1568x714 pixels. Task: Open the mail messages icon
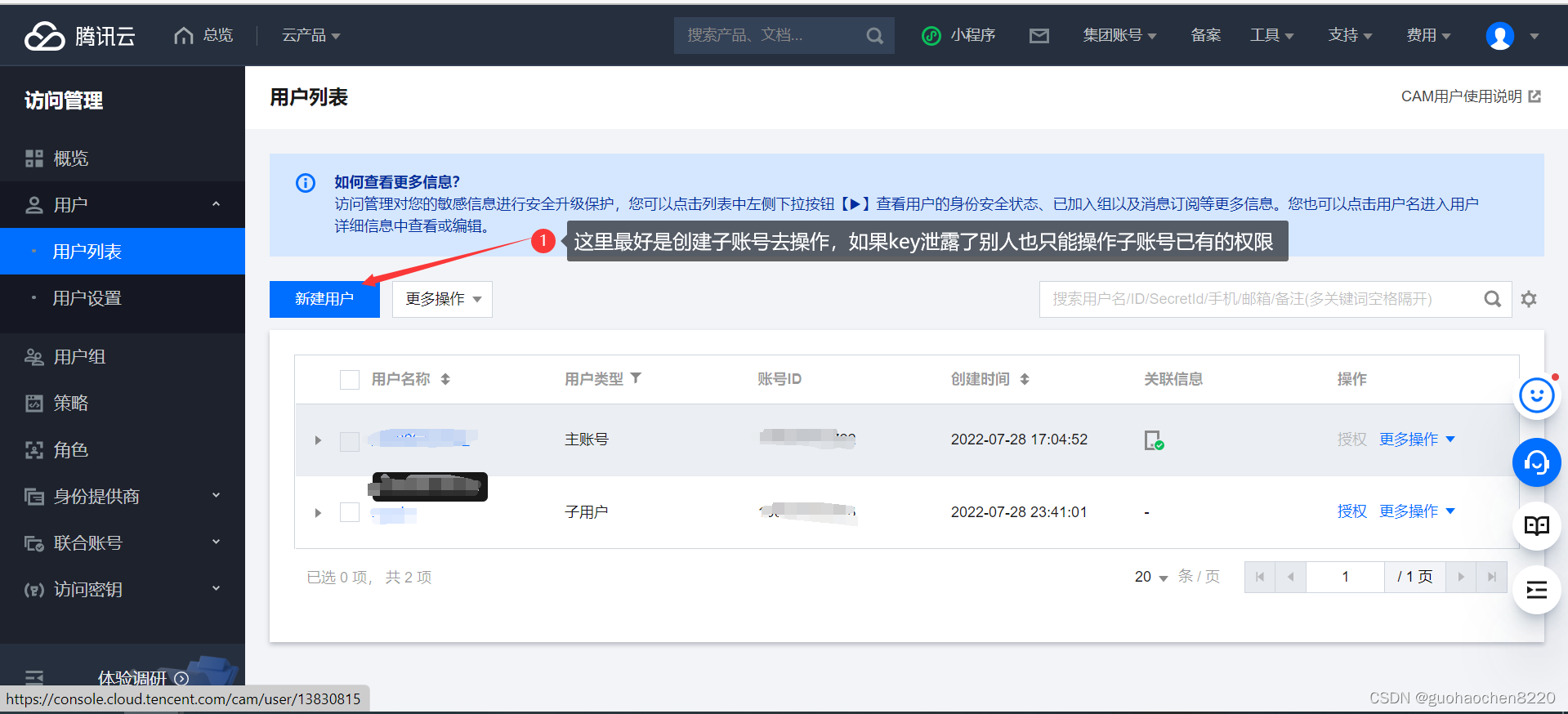pos(1039,36)
